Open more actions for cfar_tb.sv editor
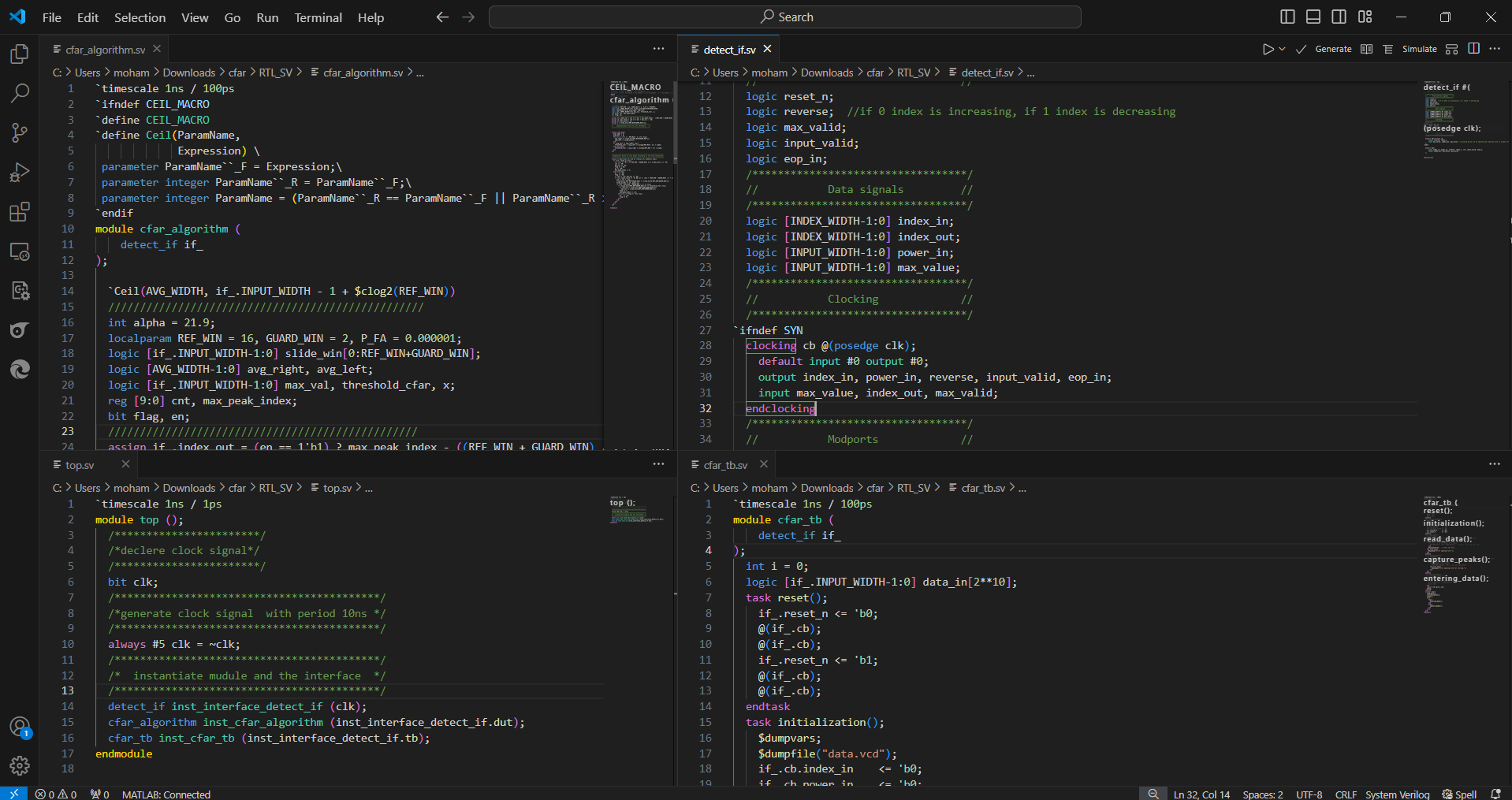Screen dimensions: 1512x800 (1495, 464)
